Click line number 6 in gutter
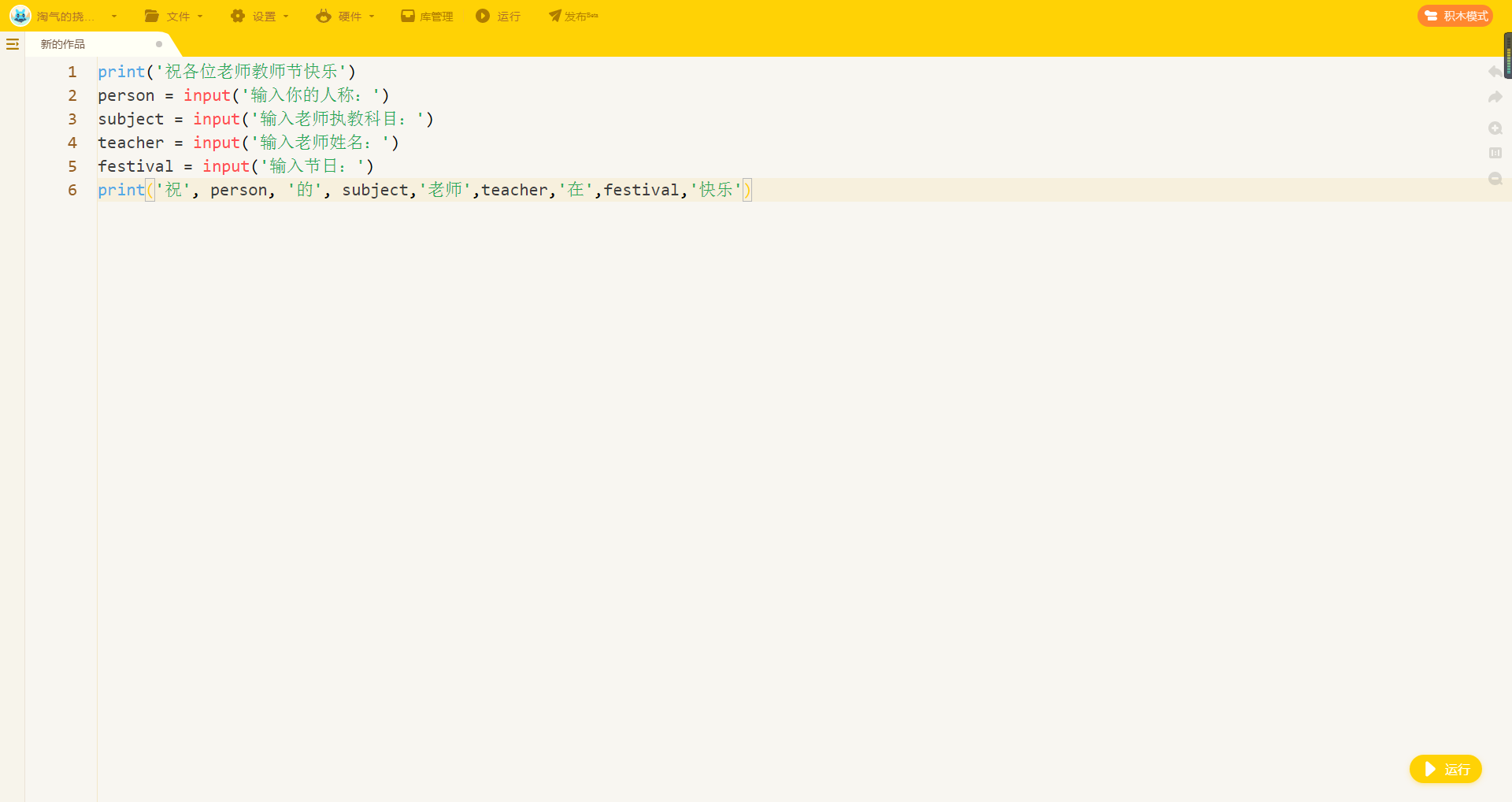 click(72, 190)
